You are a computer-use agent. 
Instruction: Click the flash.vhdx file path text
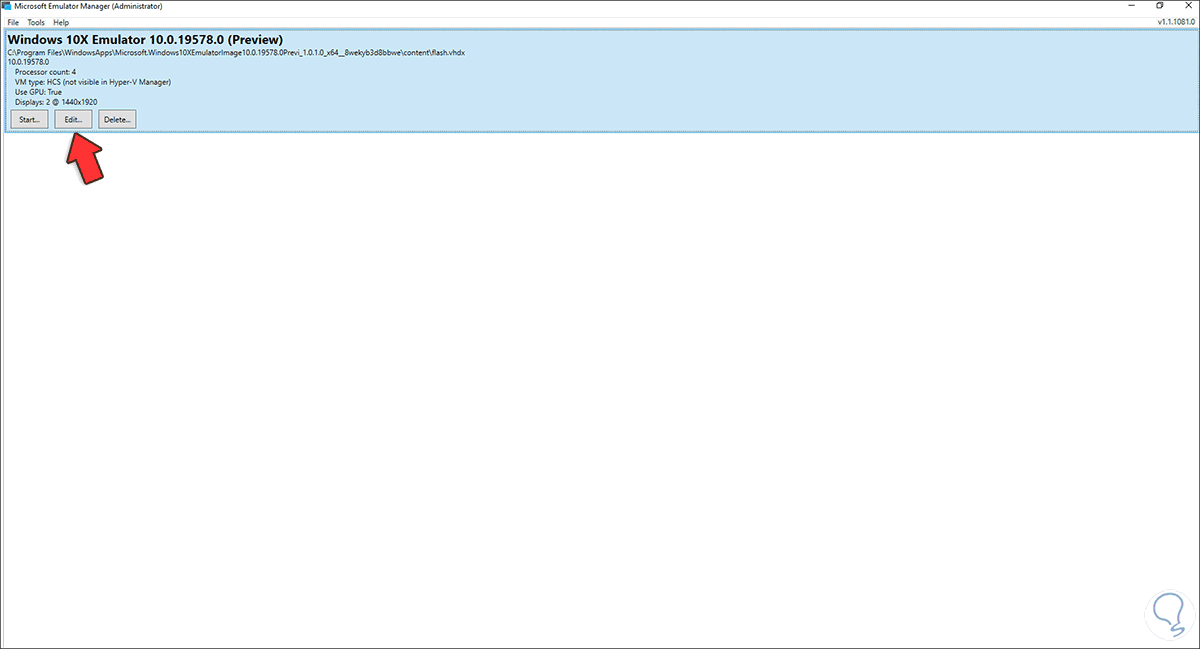236,52
